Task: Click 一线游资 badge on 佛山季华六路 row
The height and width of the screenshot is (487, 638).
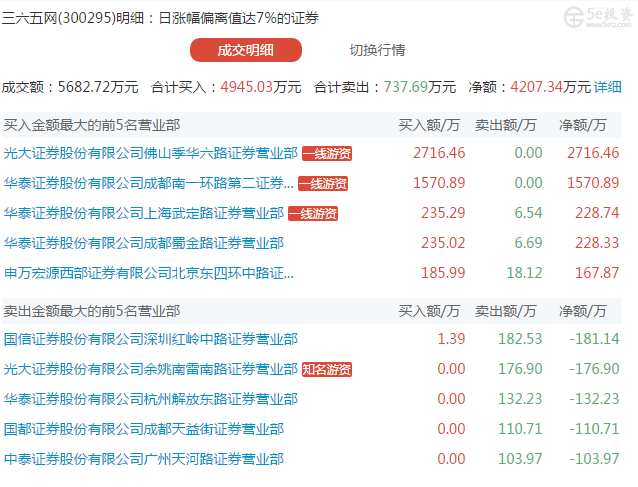Action: [327, 154]
